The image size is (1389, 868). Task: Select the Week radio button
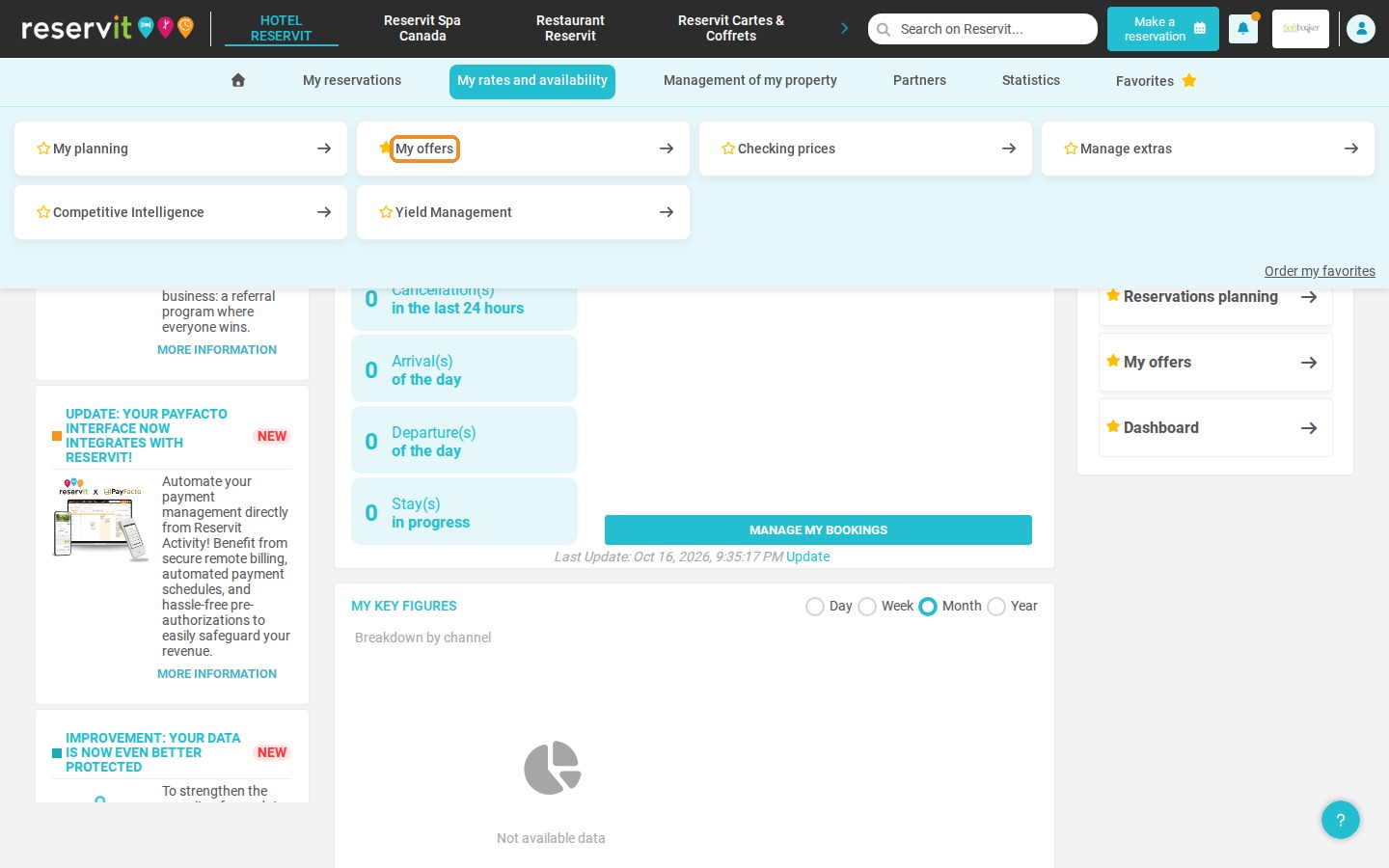pyautogui.click(x=867, y=607)
